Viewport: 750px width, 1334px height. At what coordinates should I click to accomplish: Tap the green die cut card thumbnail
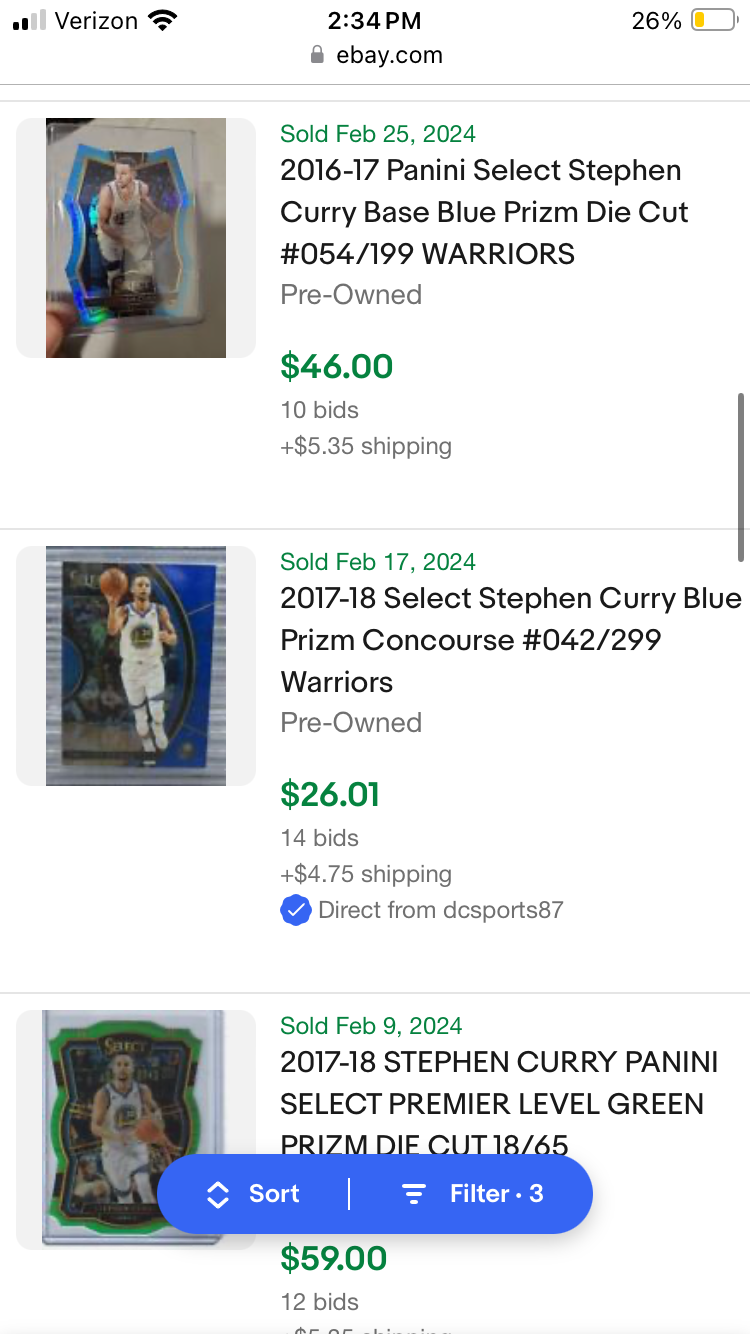[x=136, y=1130]
